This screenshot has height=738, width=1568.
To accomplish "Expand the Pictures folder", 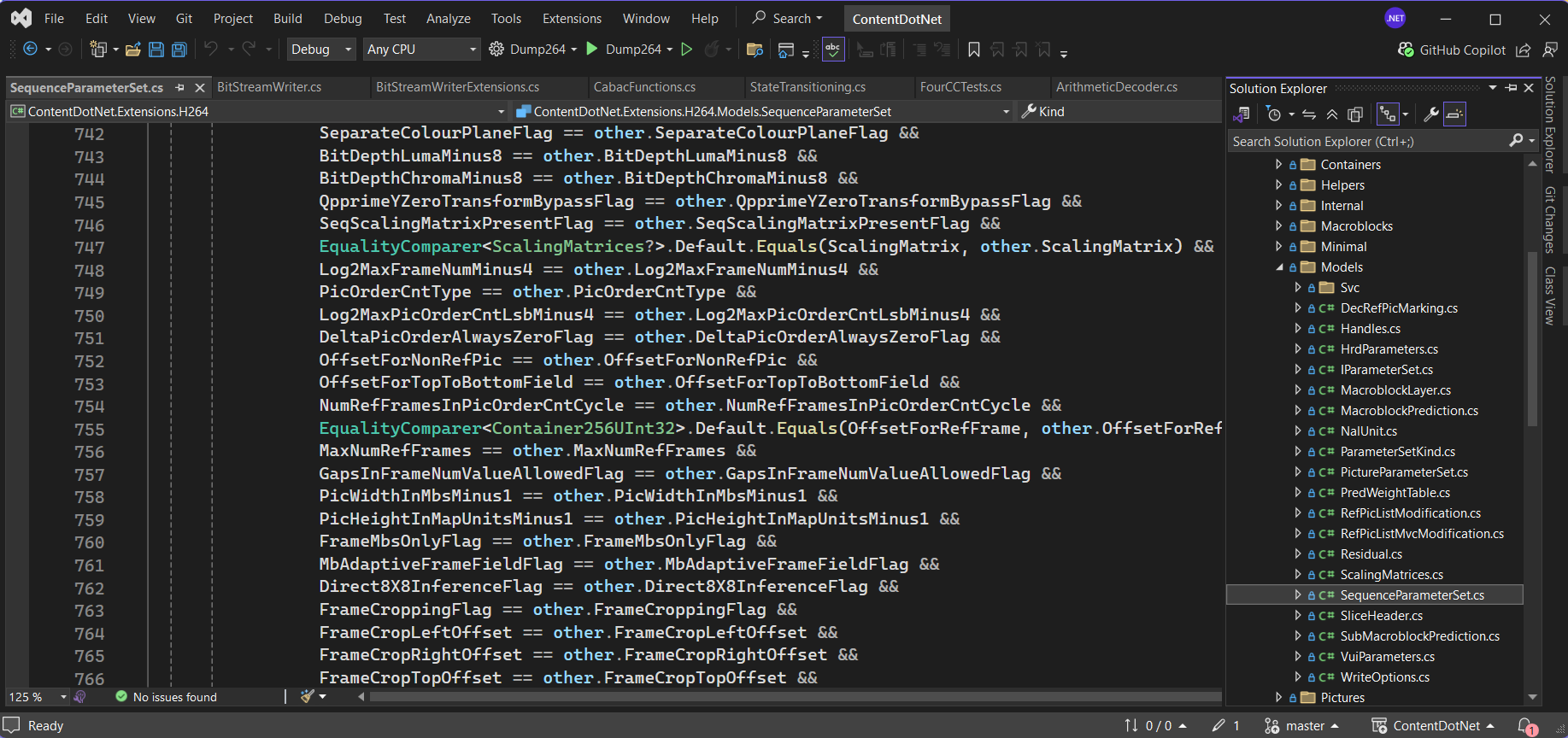I will 1279,697.
